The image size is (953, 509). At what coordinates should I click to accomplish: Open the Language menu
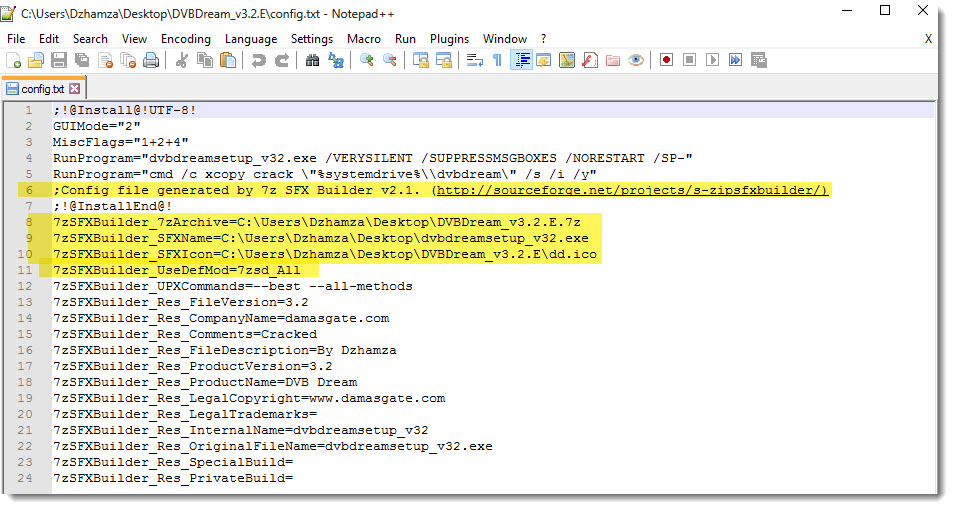[x=251, y=39]
